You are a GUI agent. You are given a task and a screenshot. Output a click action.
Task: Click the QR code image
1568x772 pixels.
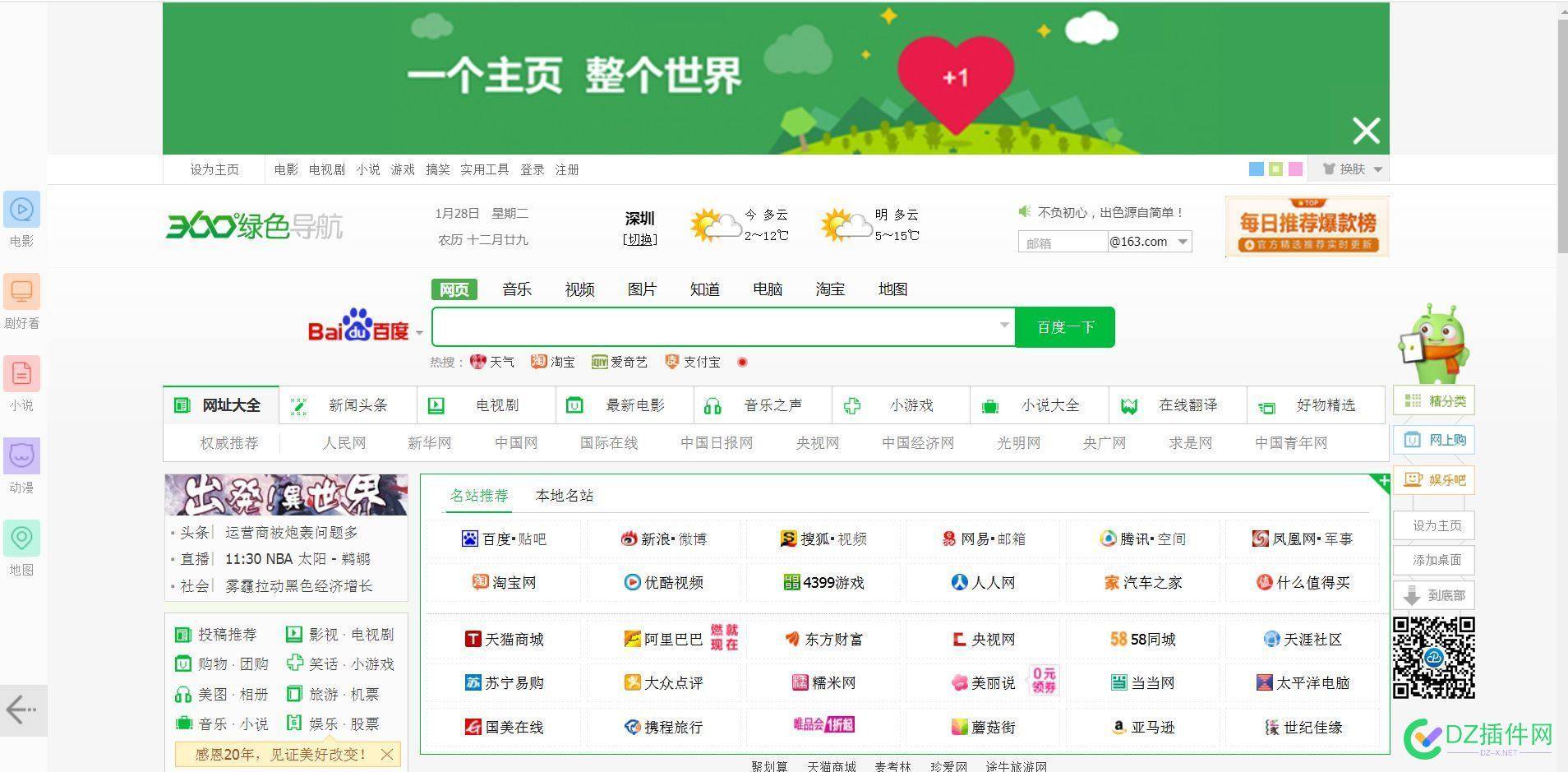1434,658
